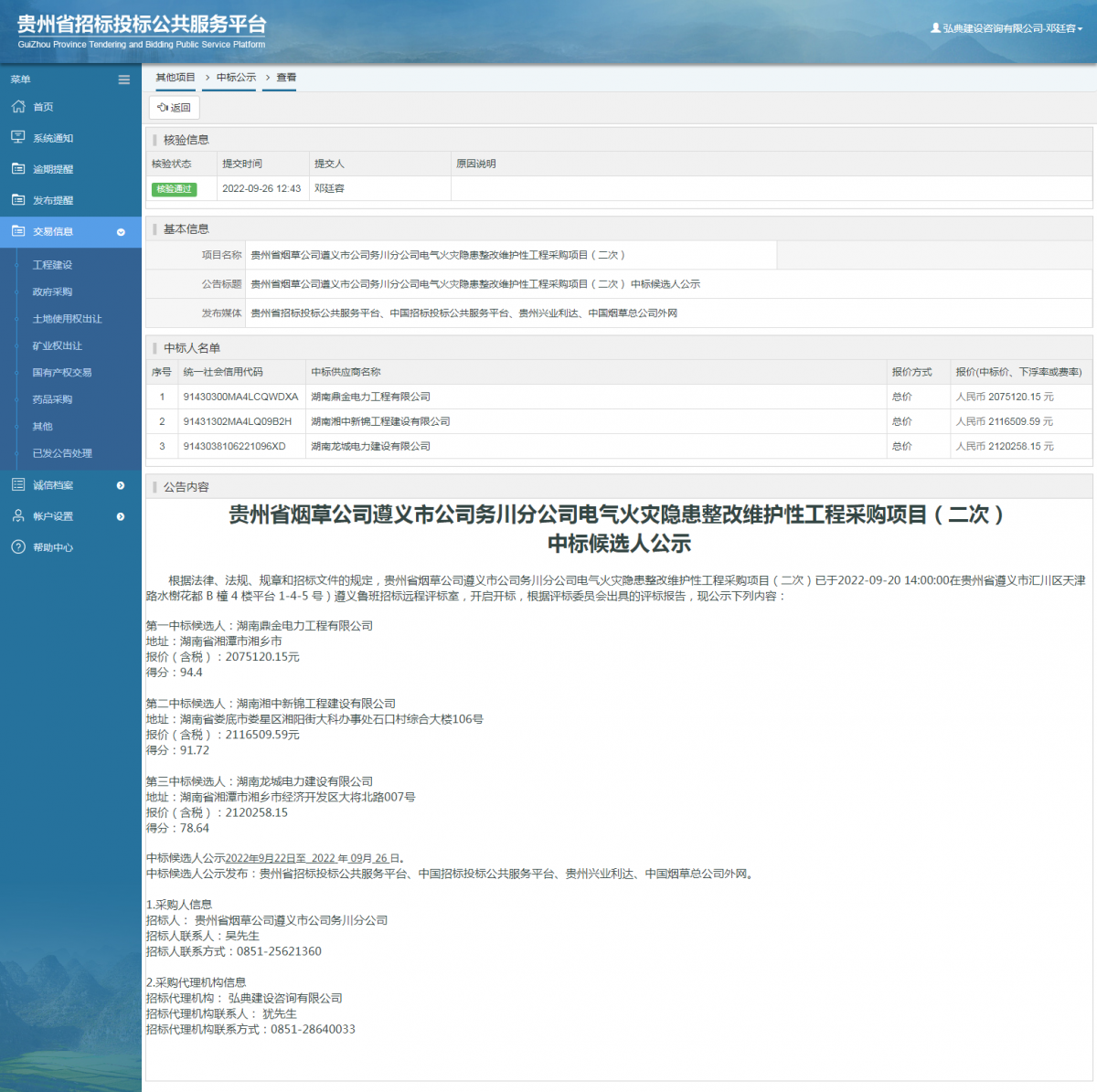The height and width of the screenshot is (1092, 1097).
Task: Click the 核验信息 section header
Action: 186,140
